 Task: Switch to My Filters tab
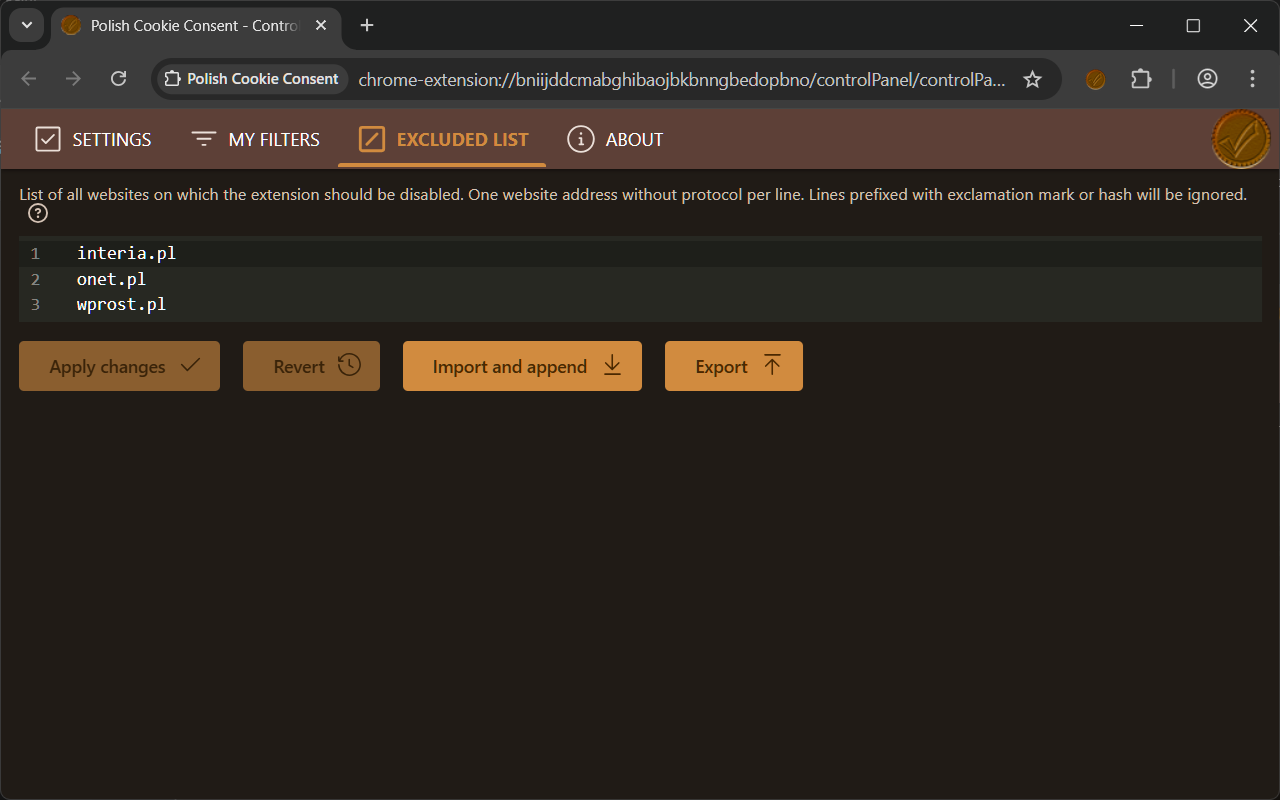point(256,139)
